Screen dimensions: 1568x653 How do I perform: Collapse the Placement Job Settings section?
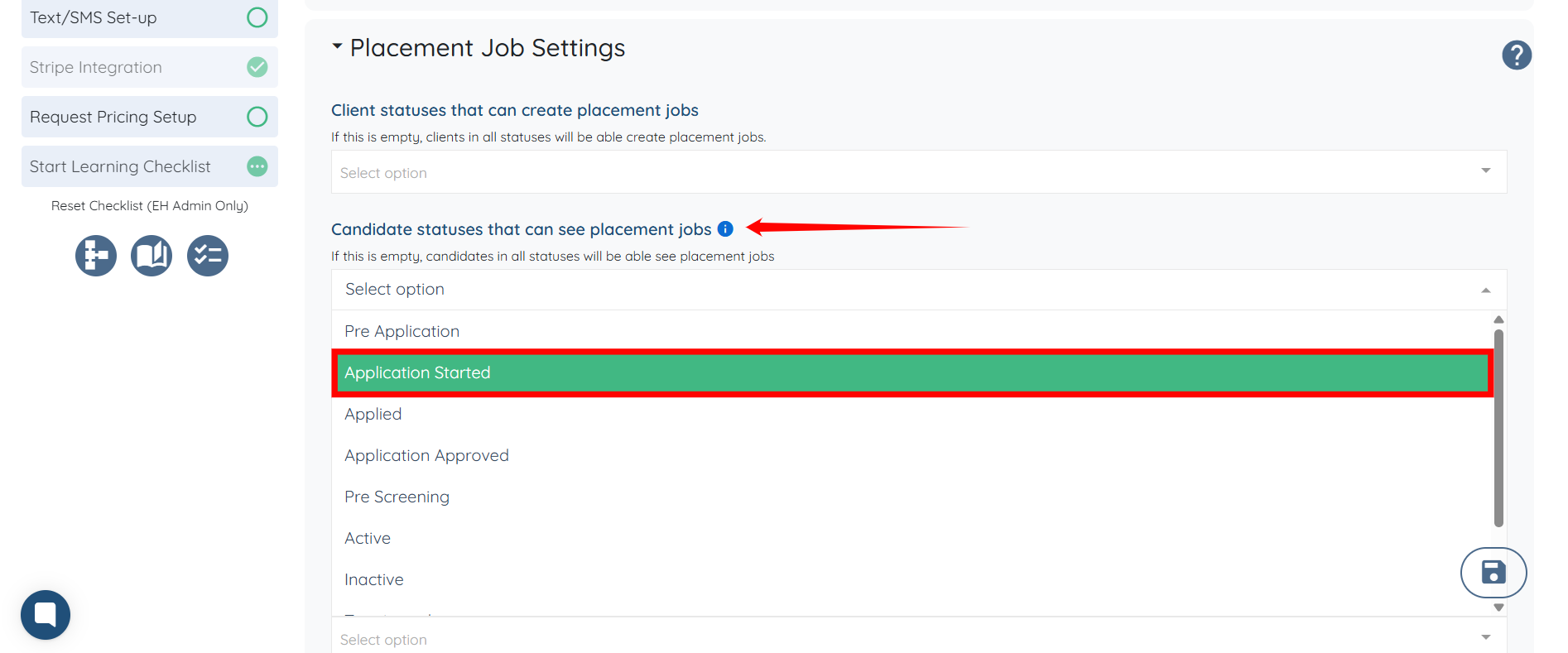click(337, 47)
